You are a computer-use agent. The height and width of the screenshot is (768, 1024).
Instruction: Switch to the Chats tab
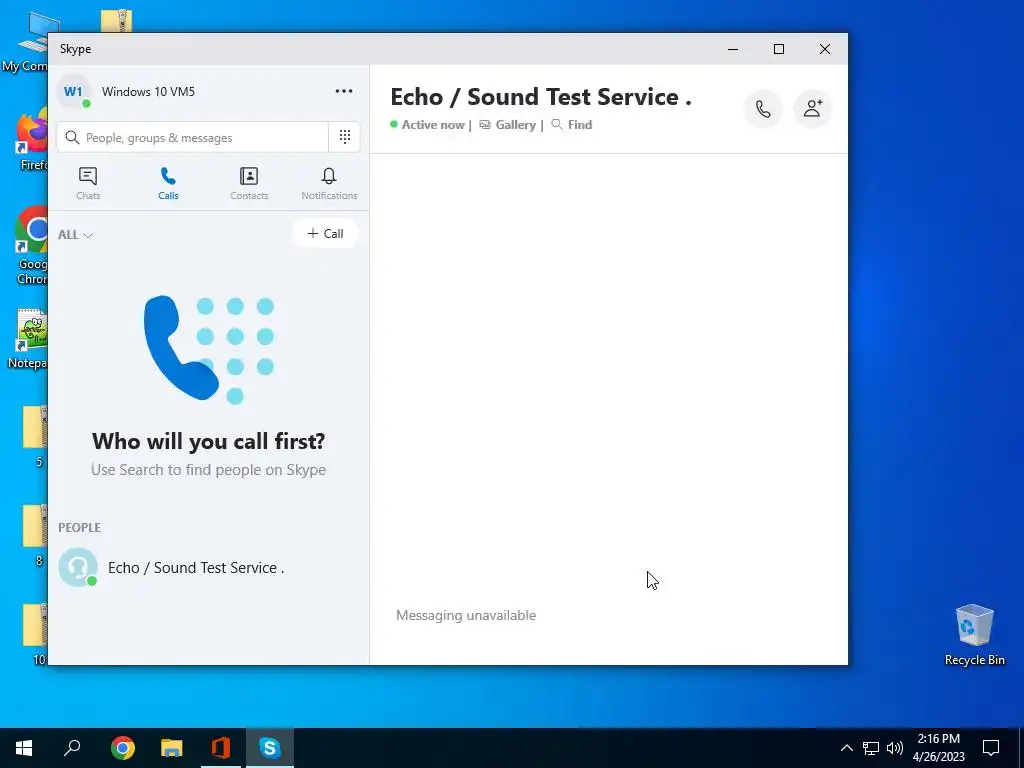pos(88,184)
